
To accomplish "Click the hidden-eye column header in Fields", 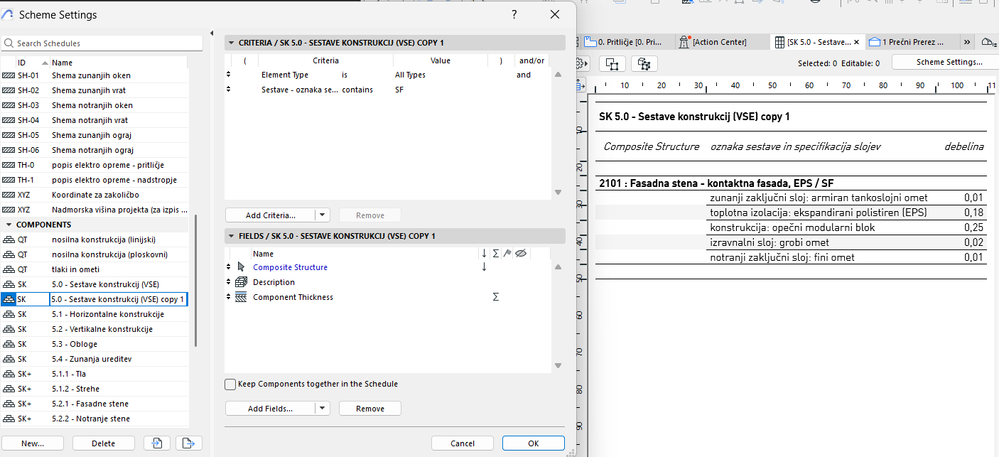I will tap(521, 254).
